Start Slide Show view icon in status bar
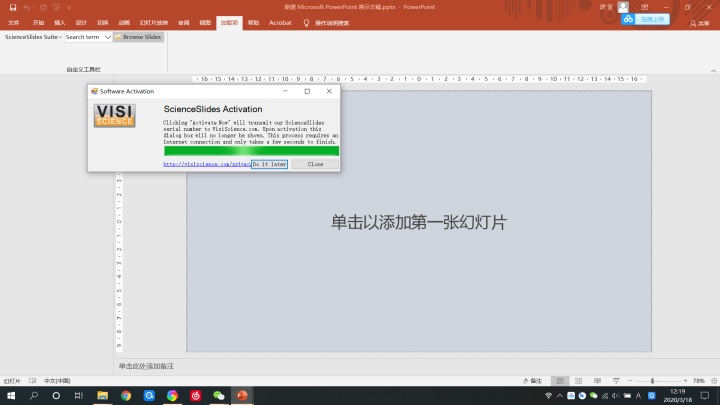The image size is (720, 405). click(x=616, y=381)
